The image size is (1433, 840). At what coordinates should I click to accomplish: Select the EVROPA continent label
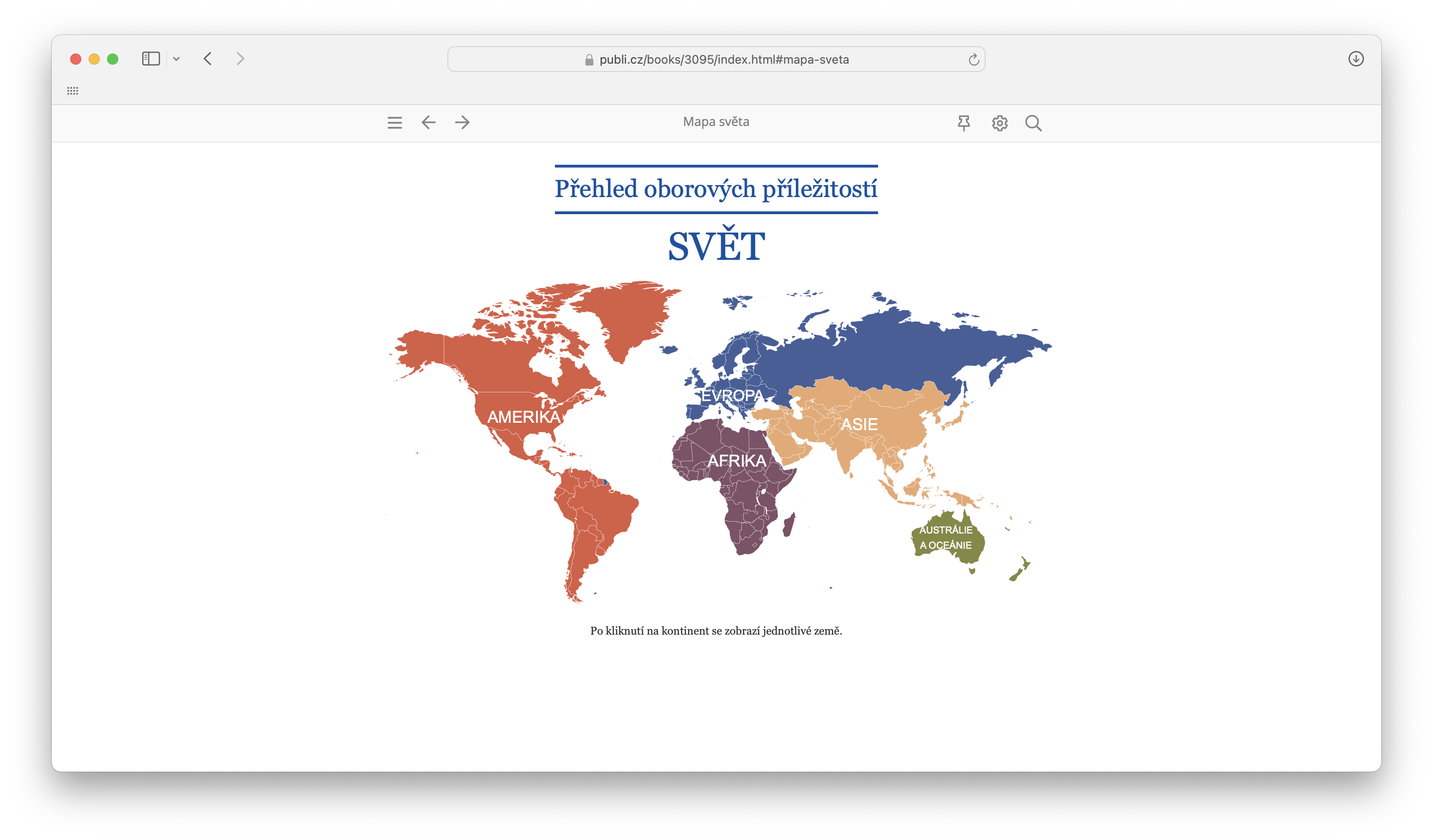[x=731, y=396]
